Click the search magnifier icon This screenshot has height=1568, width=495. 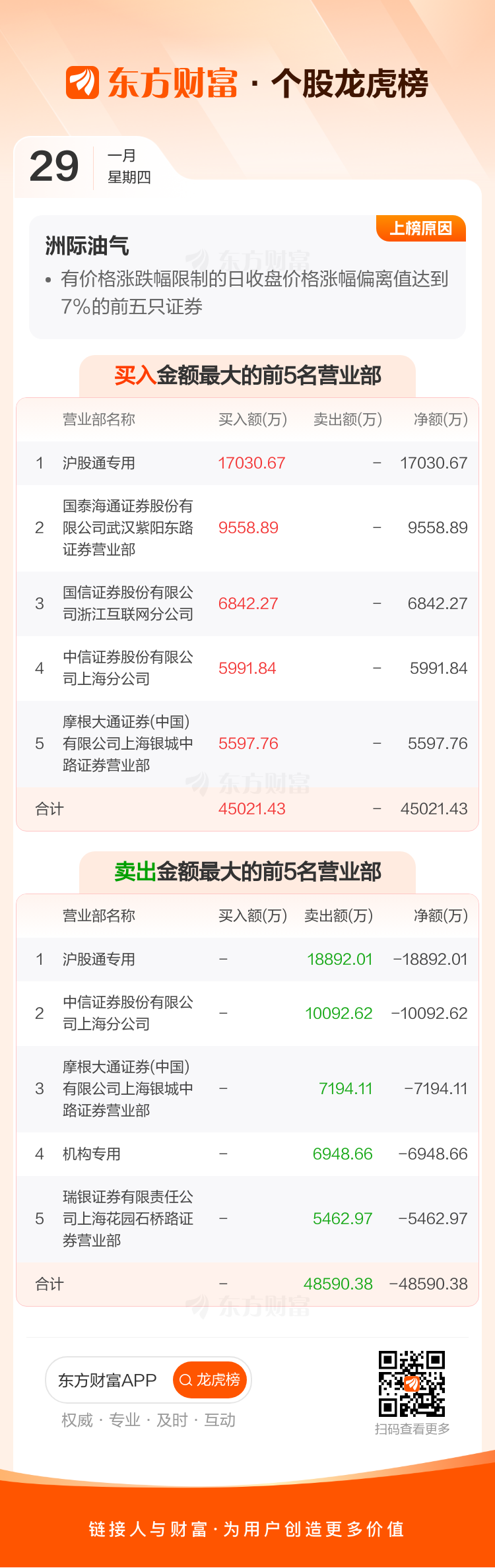pos(185,1380)
